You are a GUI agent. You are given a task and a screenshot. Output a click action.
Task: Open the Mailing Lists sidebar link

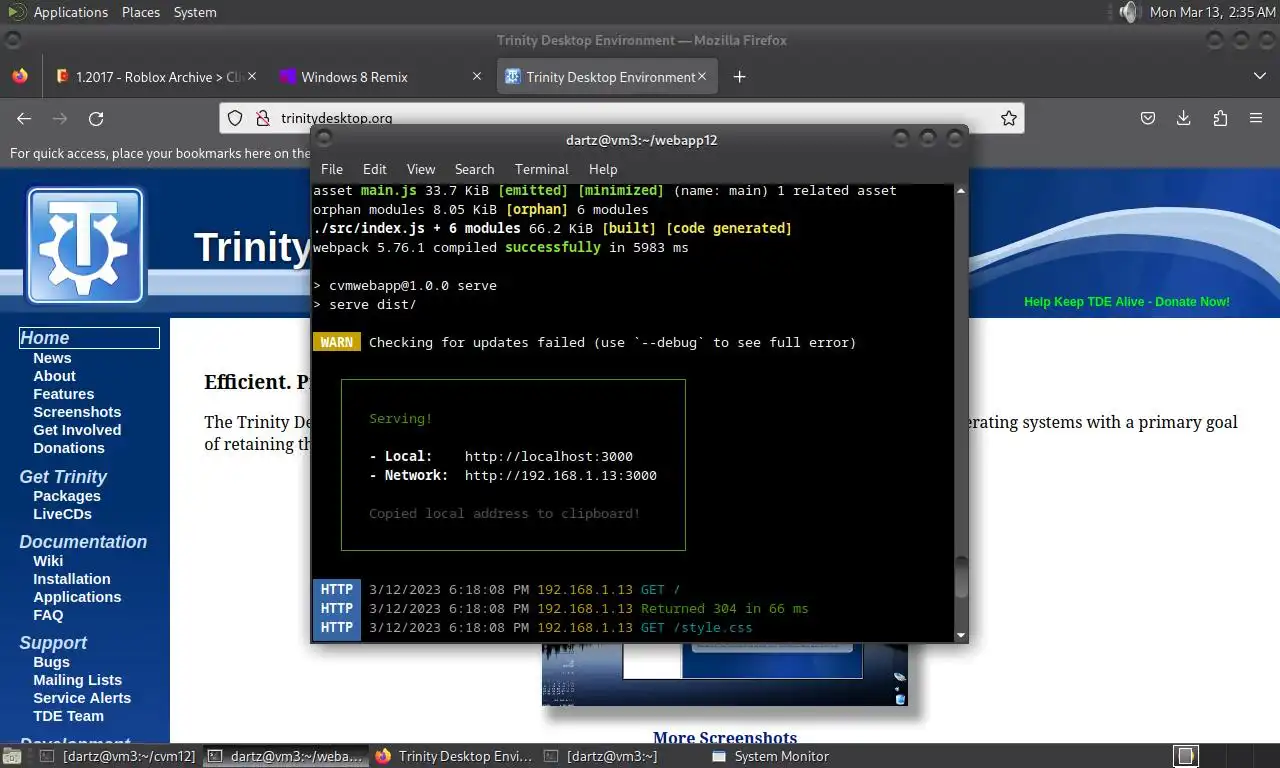tap(77, 680)
